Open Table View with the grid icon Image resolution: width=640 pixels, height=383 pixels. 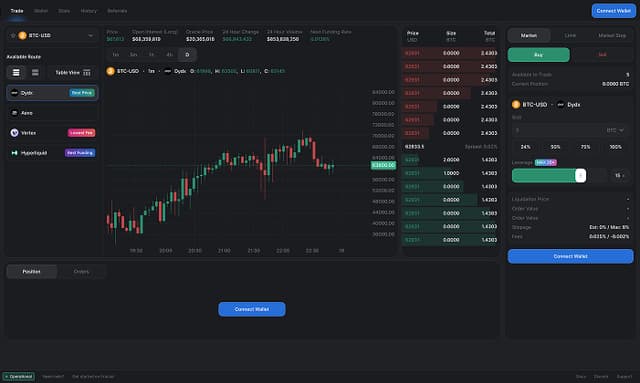click(x=87, y=73)
